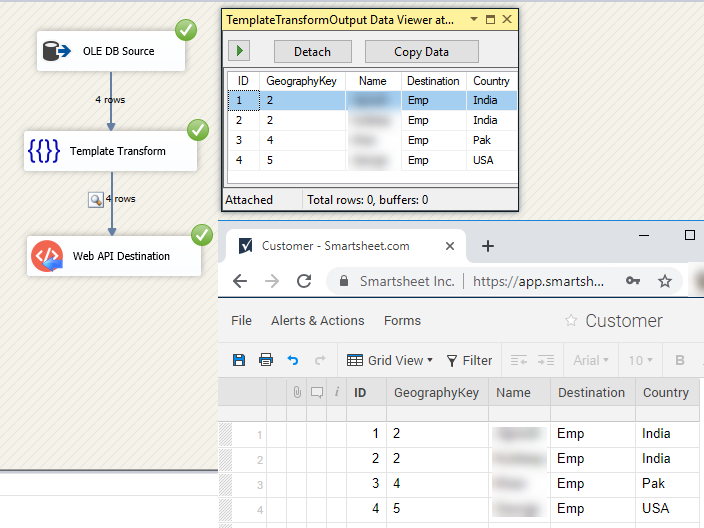Redo change in Smartsheet toolbar

pos(320,360)
